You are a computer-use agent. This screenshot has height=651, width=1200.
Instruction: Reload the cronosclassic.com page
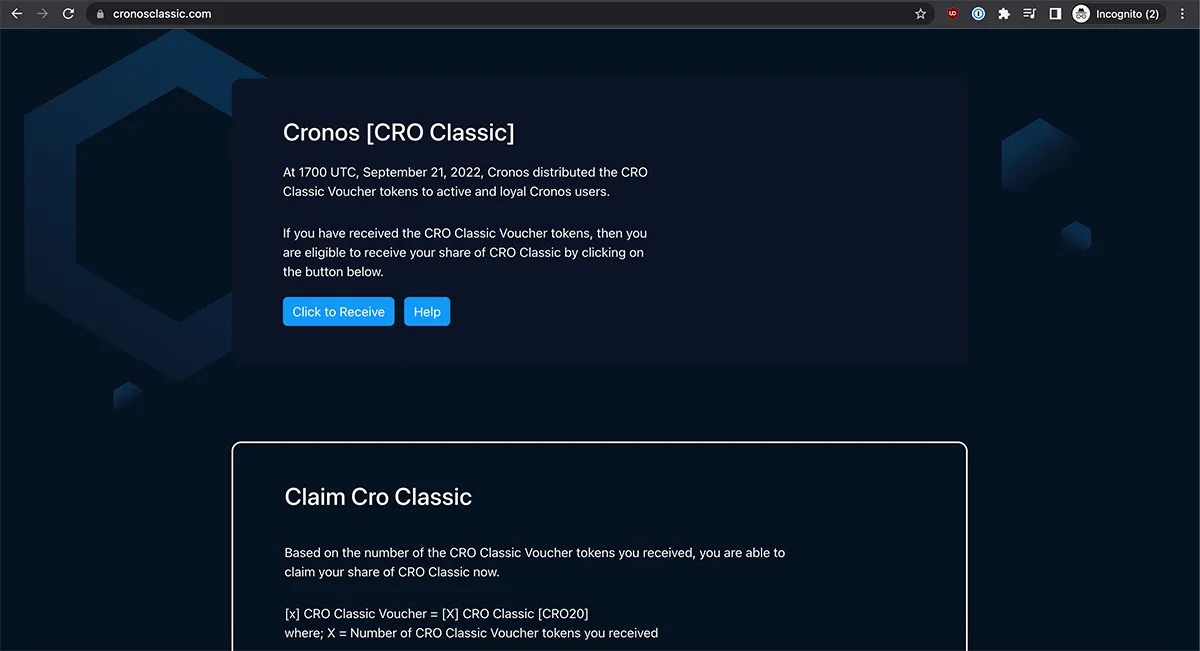(68, 14)
